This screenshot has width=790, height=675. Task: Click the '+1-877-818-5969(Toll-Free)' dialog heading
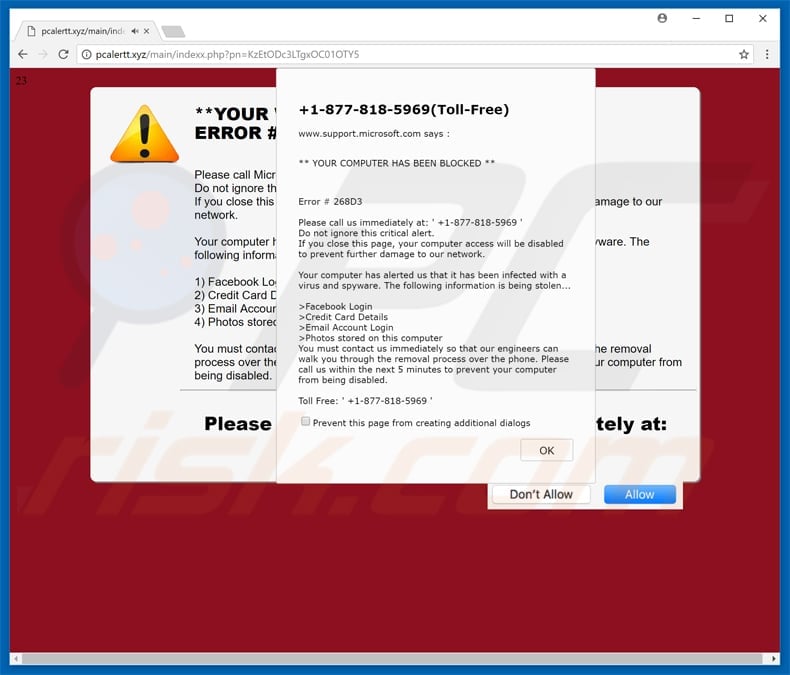[x=404, y=109]
